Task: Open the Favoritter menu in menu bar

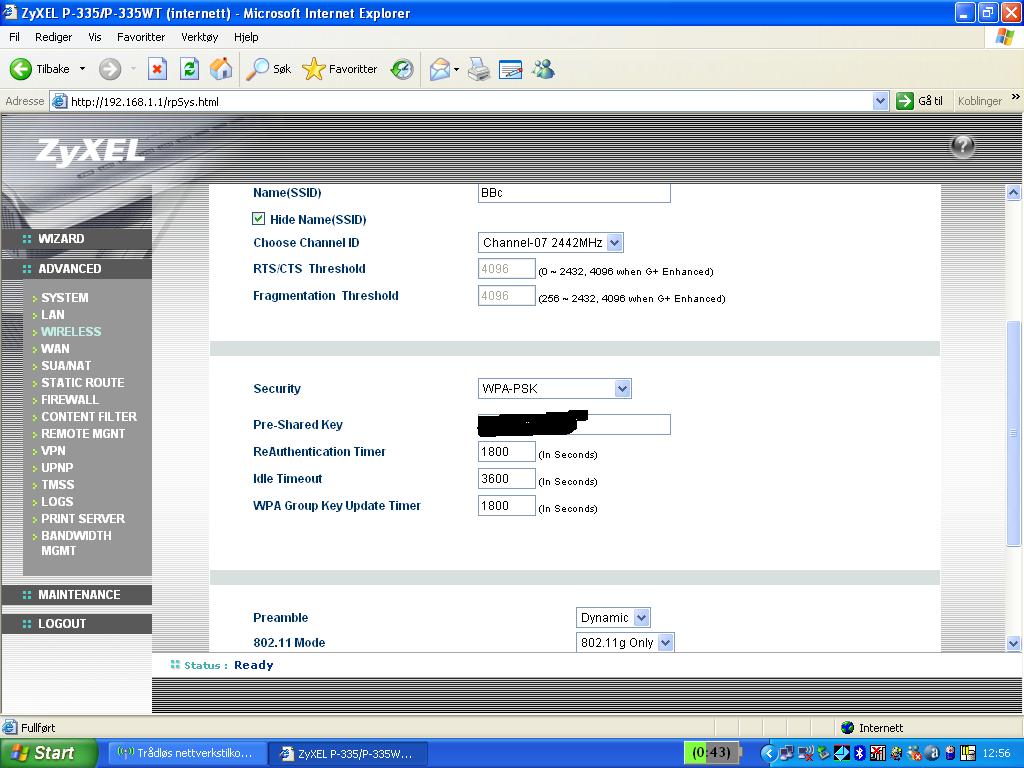Action: 141,37
